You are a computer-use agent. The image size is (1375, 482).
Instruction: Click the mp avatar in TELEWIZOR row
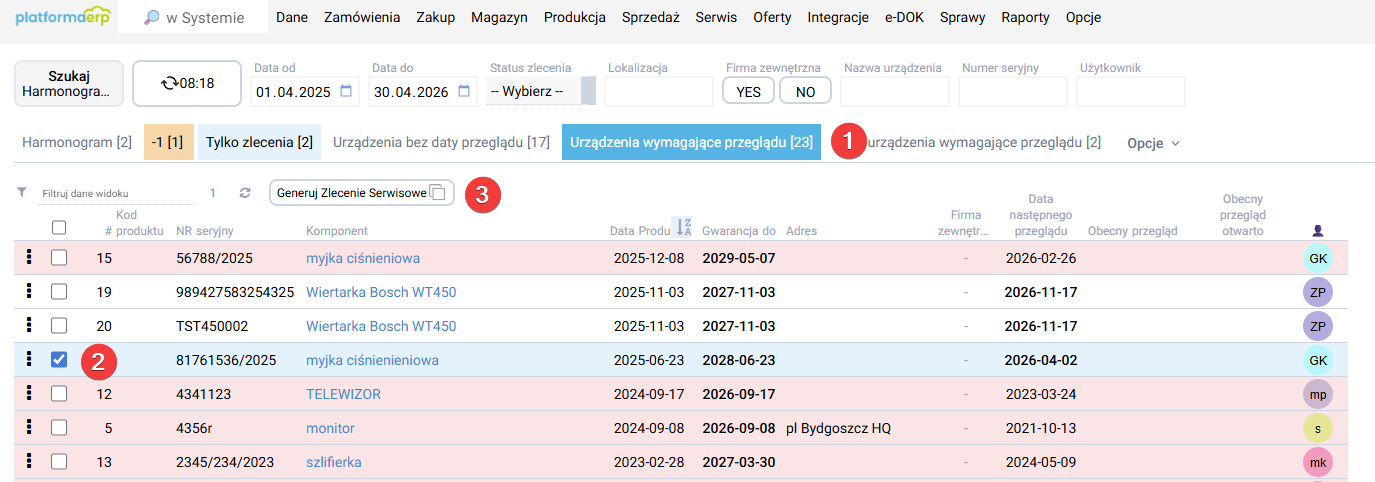click(1318, 394)
